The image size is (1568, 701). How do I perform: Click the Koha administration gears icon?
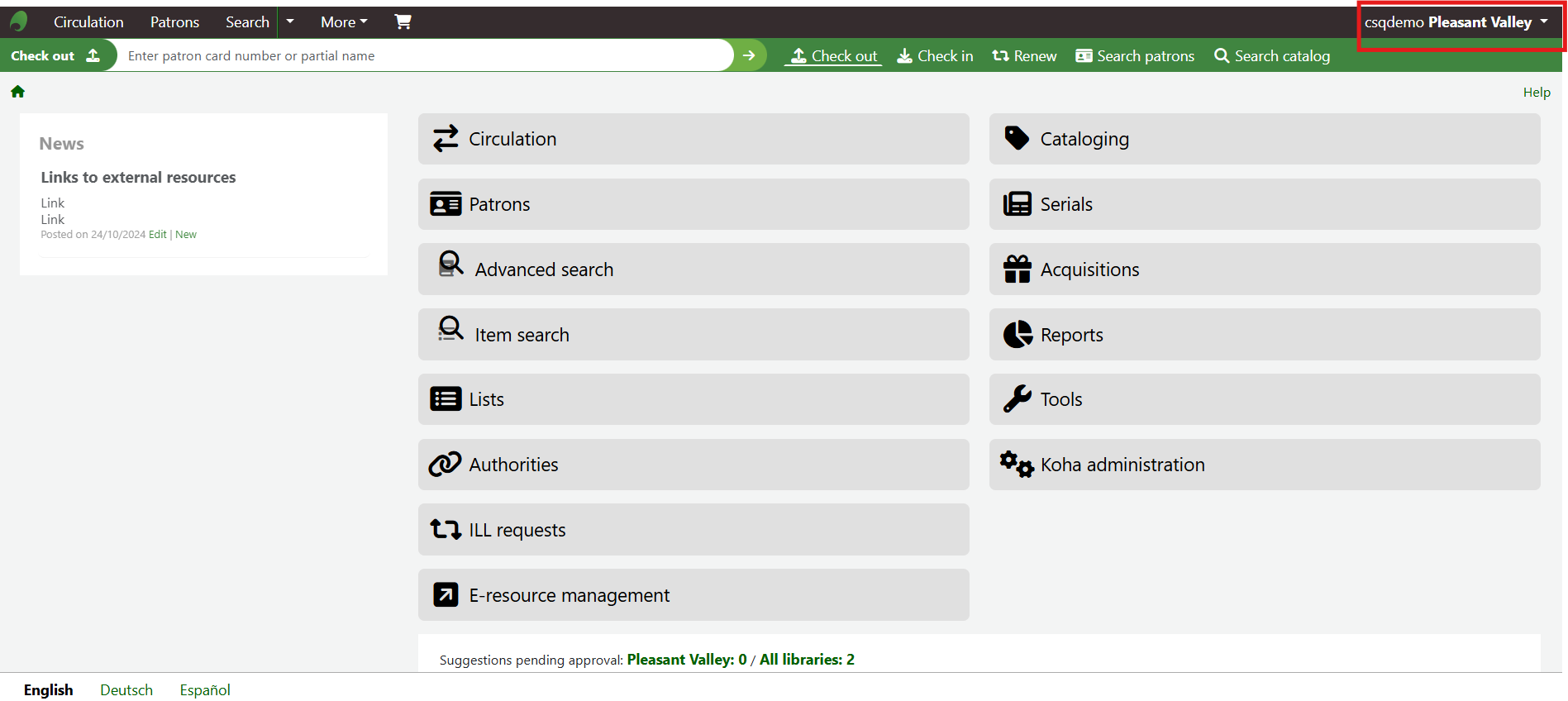tap(1017, 464)
